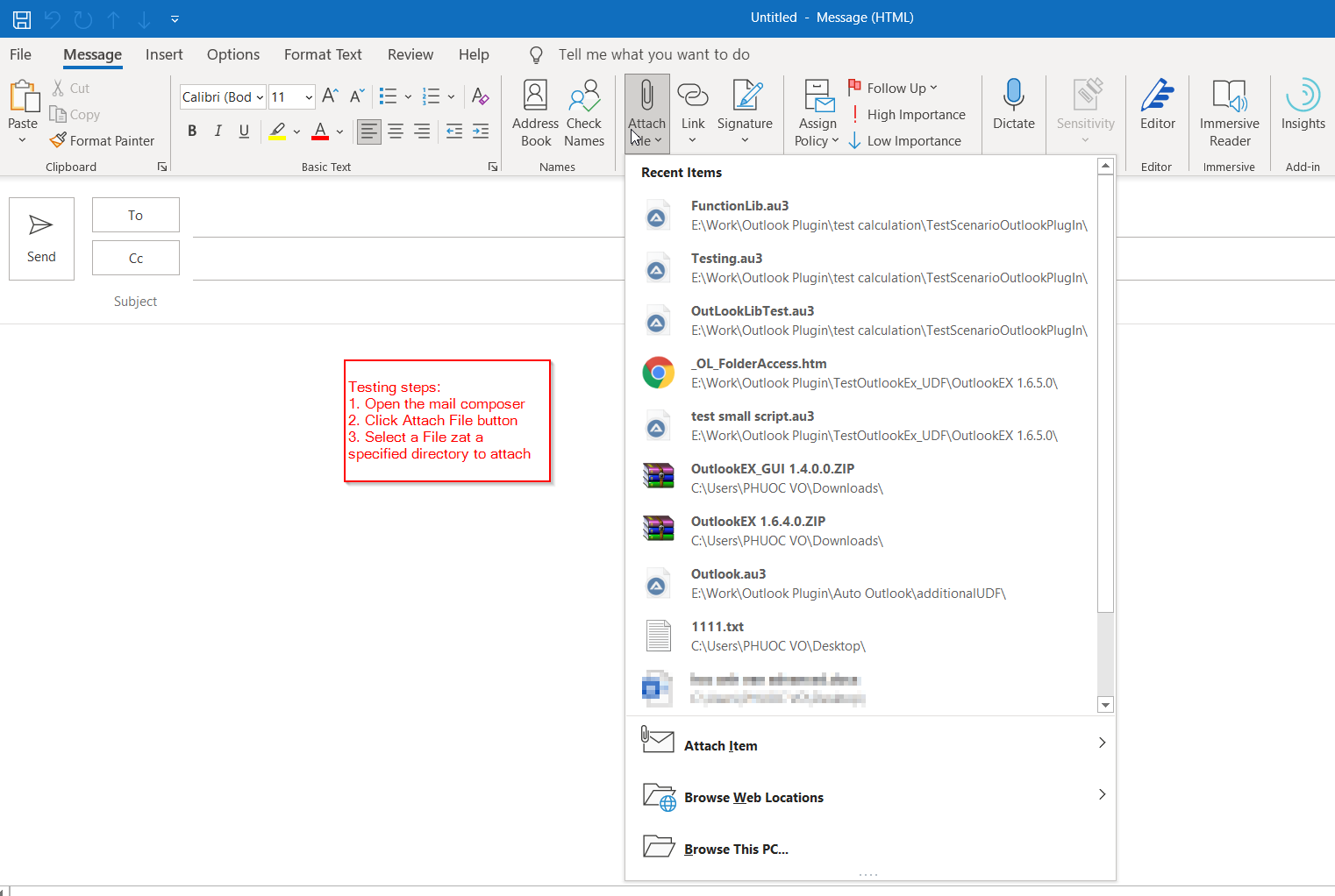The width and height of the screenshot is (1335, 896).
Task: Send the message
Action: [41, 238]
